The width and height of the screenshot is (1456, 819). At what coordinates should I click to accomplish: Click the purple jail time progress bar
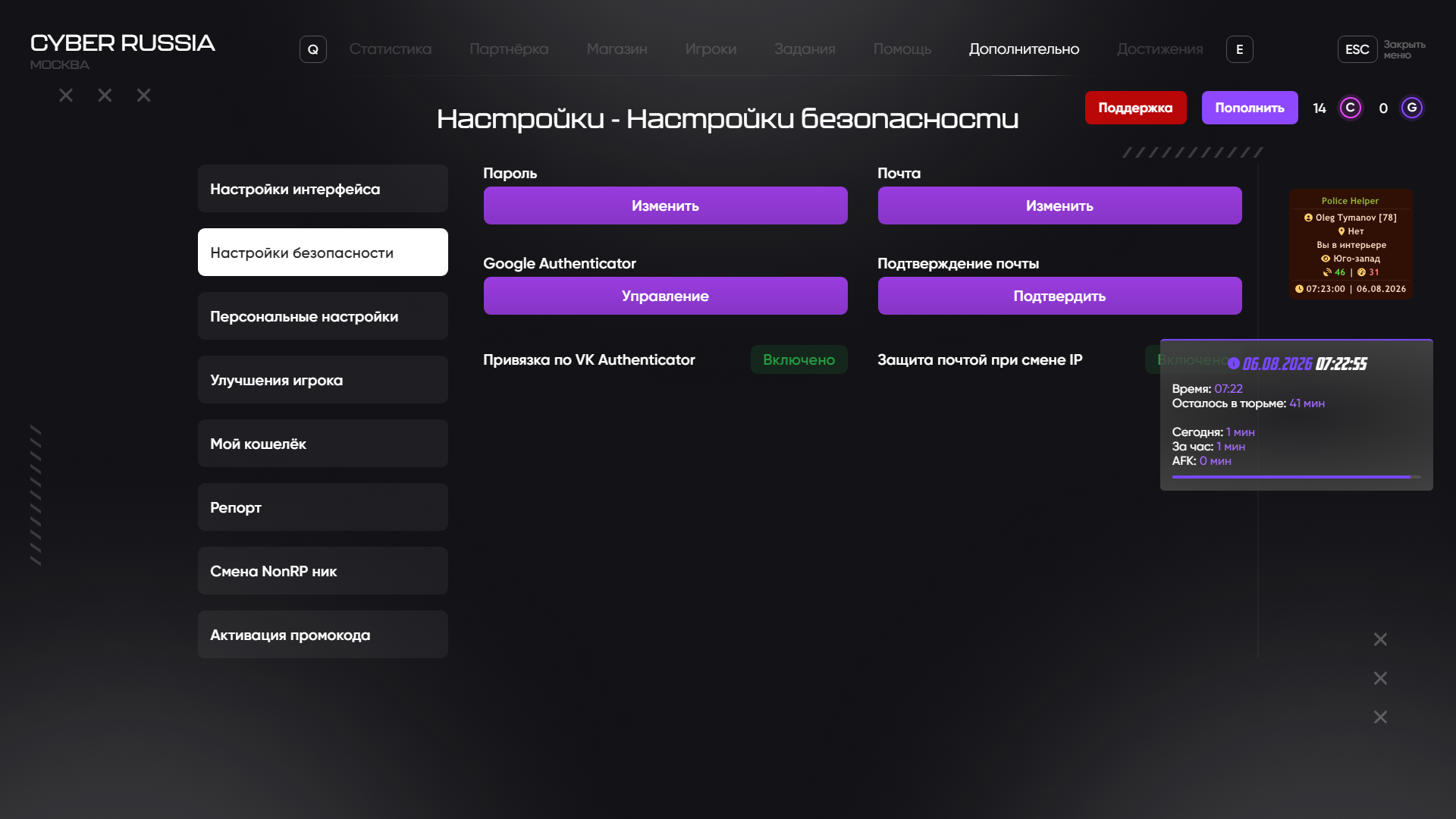coord(1297,477)
